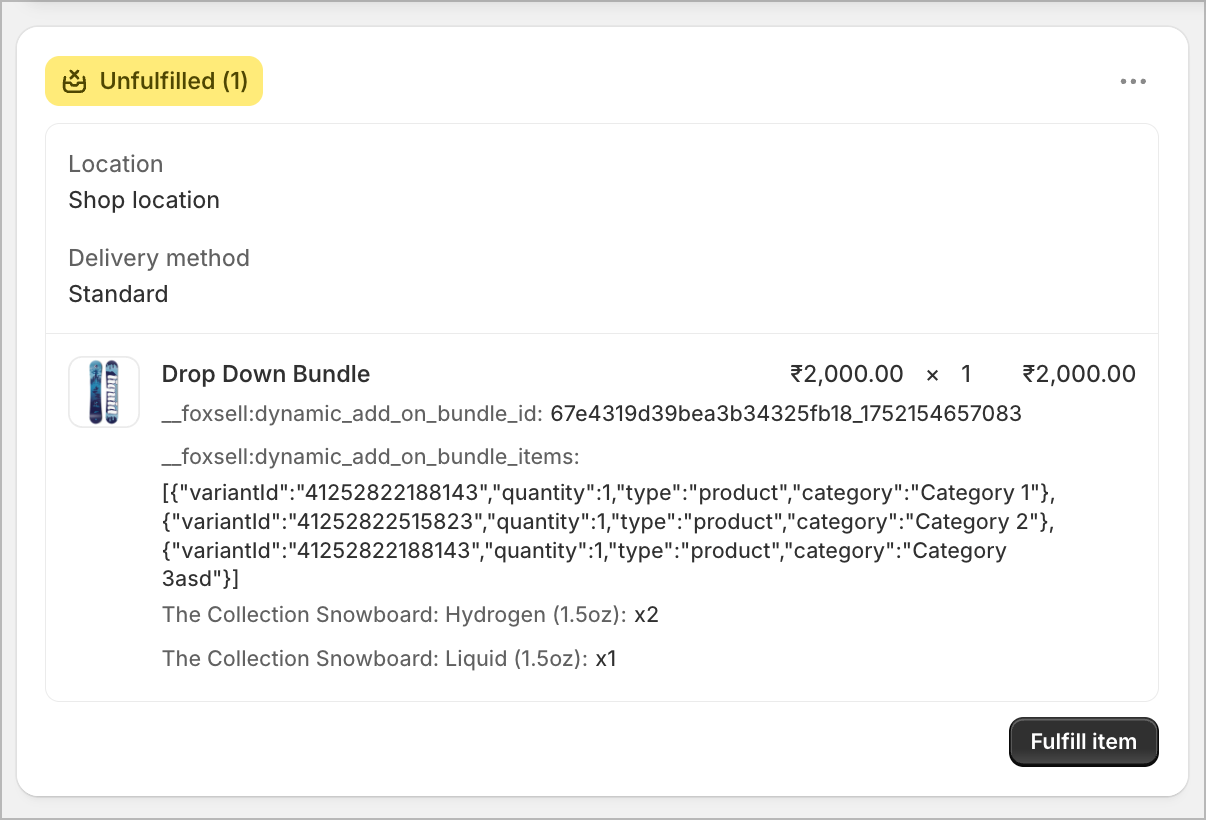Click the line item quantity value 1
This screenshot has height=820, width=1206.
tap(966, 374)
